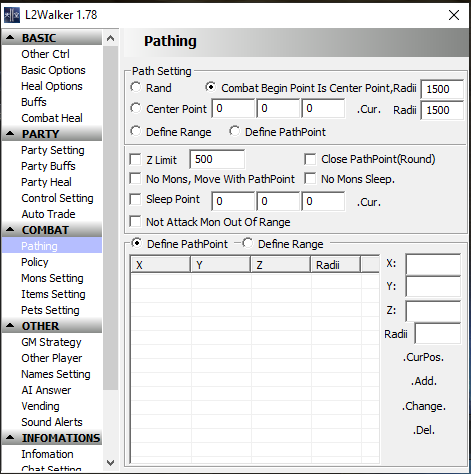Select Define PathPoint radio in Path Setting
The width and height of the screenshot is (471, 474).
(x=235, y=131)
